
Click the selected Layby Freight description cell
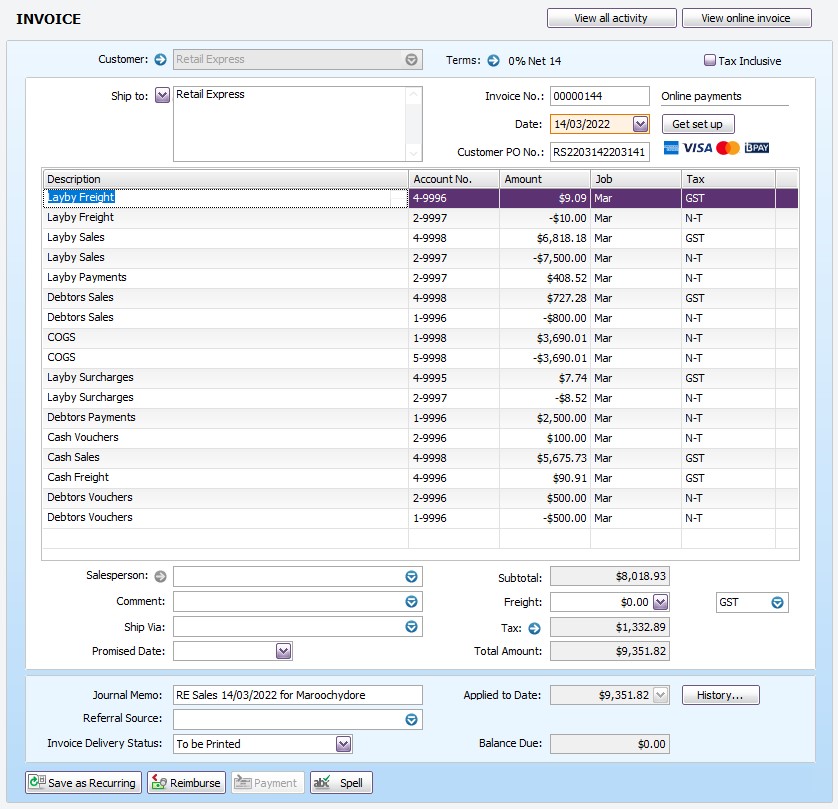pyautogui.click(x=226, y=198)
